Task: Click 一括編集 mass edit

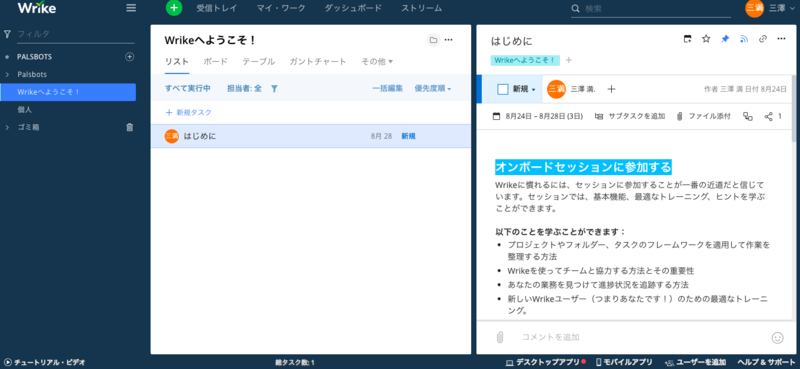Action: point(387,89)
